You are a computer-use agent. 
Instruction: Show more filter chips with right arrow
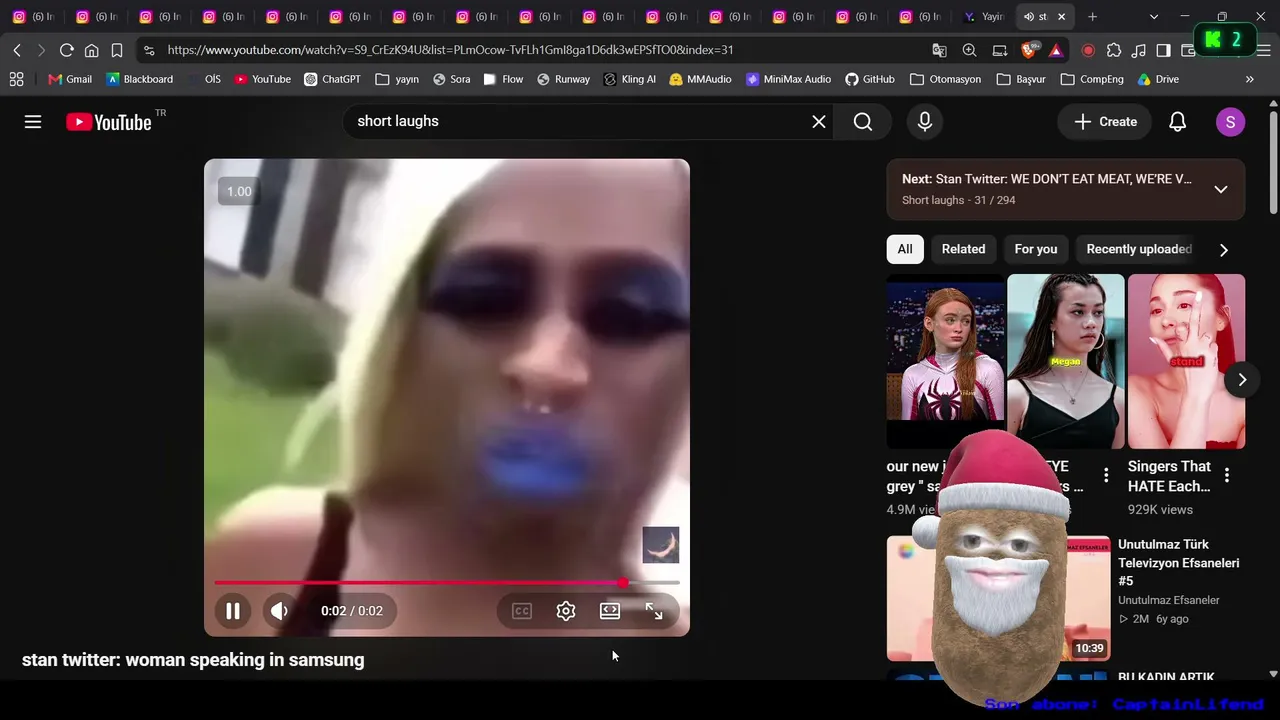coord(1224,250)
